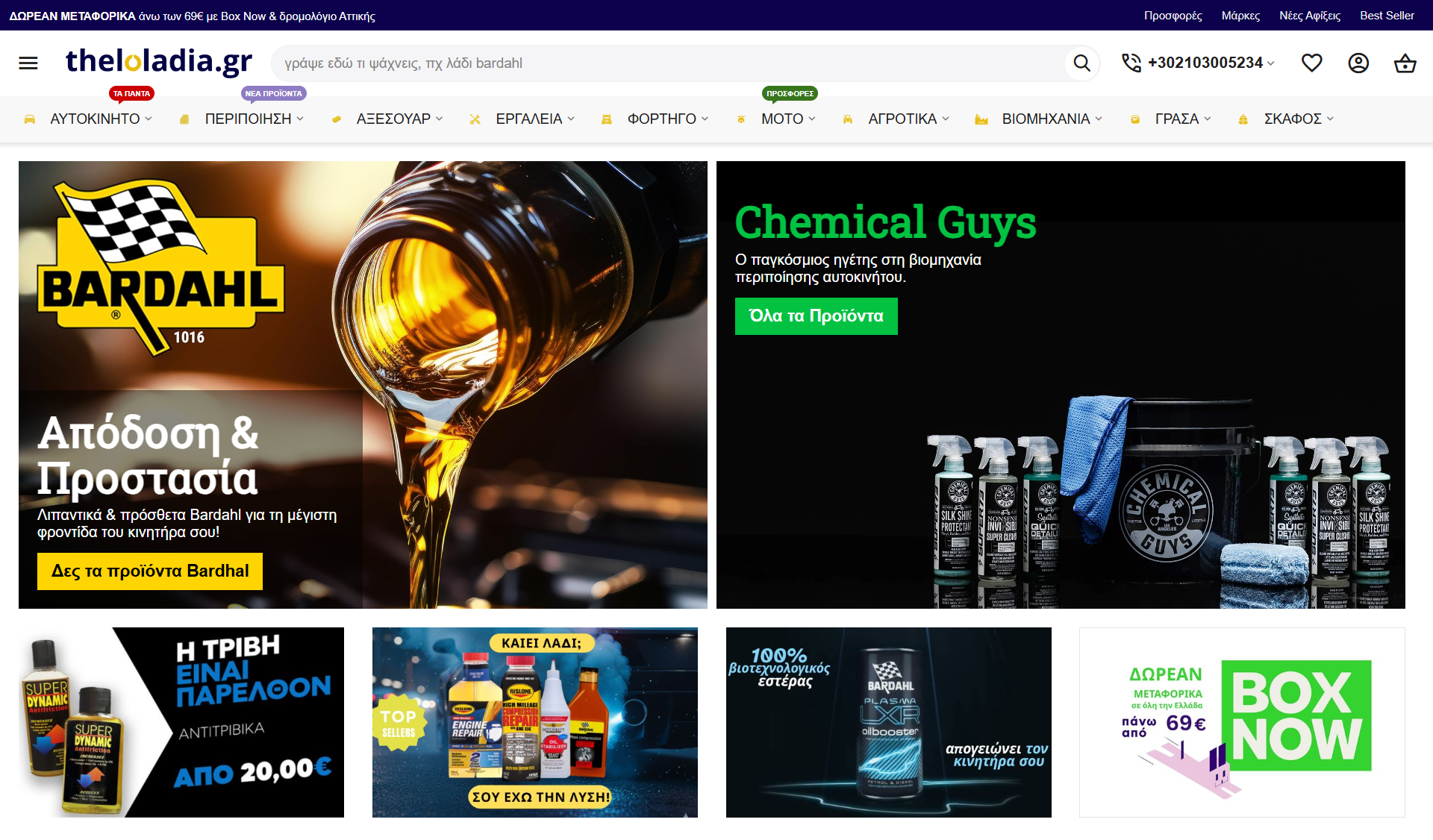This screenshot has height=840, width=1433.
Task: Open the BOX NOW free shipping banner
Action: pos(1242,722)
